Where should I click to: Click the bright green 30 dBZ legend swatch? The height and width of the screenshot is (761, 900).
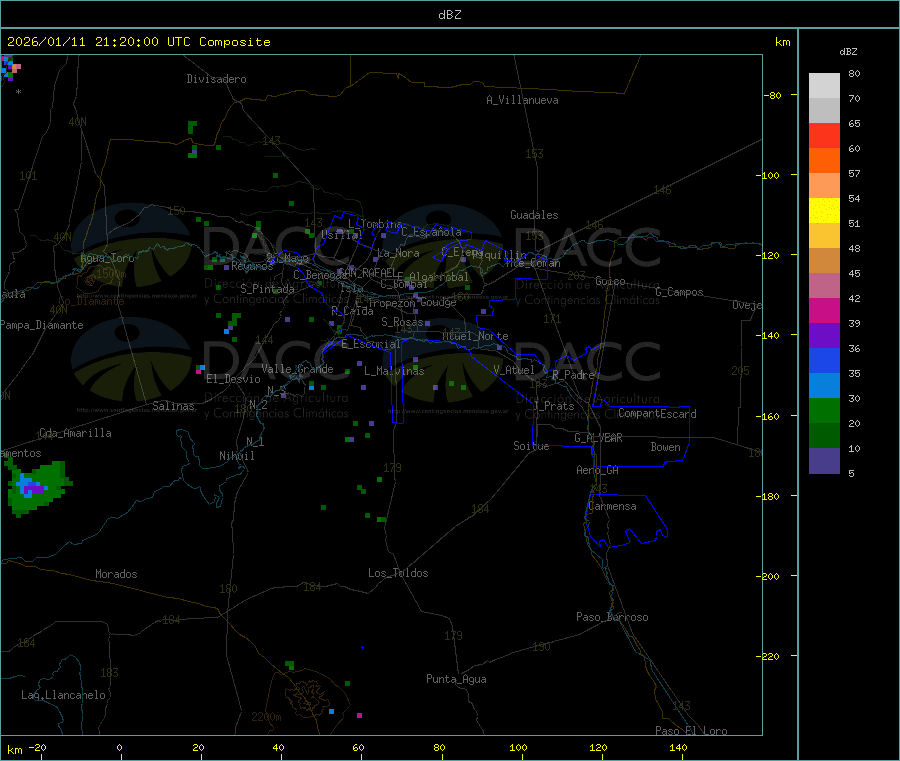(x=824, y=410)
